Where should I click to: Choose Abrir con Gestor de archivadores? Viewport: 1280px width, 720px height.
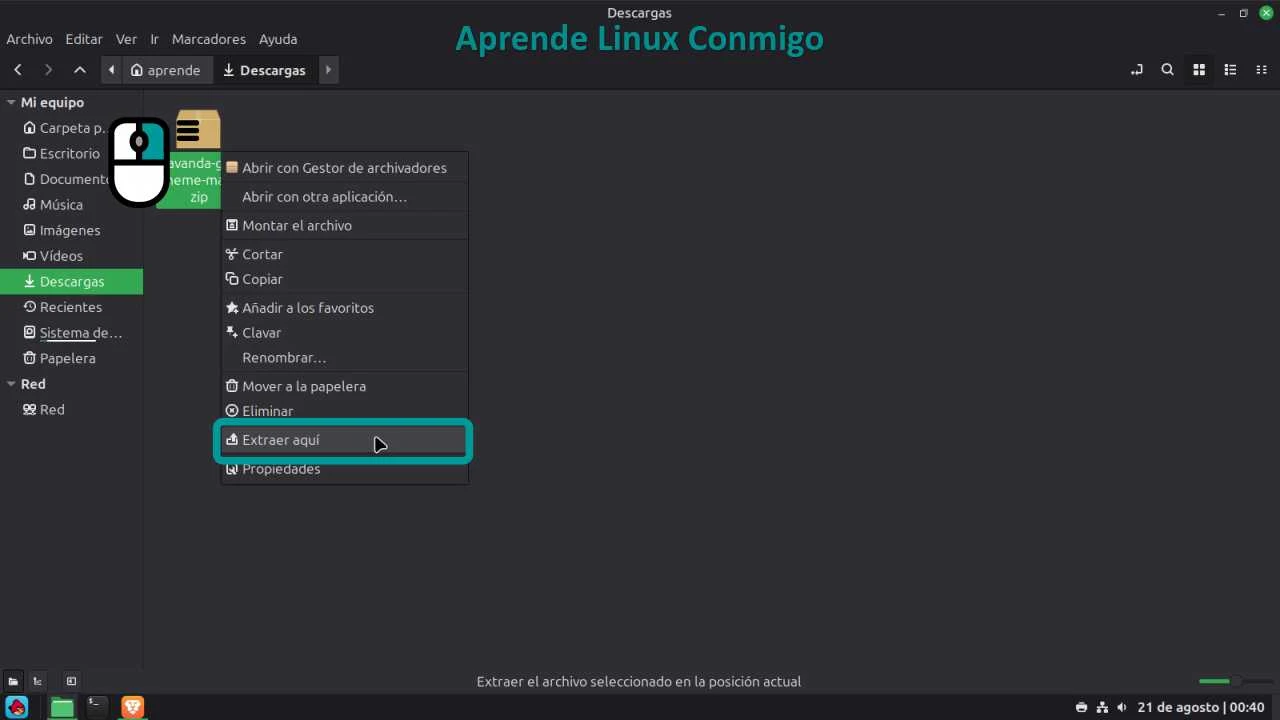(344, 168)
